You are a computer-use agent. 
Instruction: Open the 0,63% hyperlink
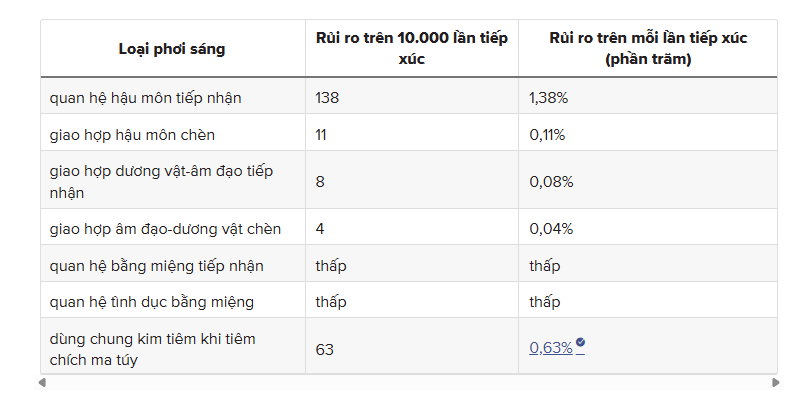coord(551,348)
